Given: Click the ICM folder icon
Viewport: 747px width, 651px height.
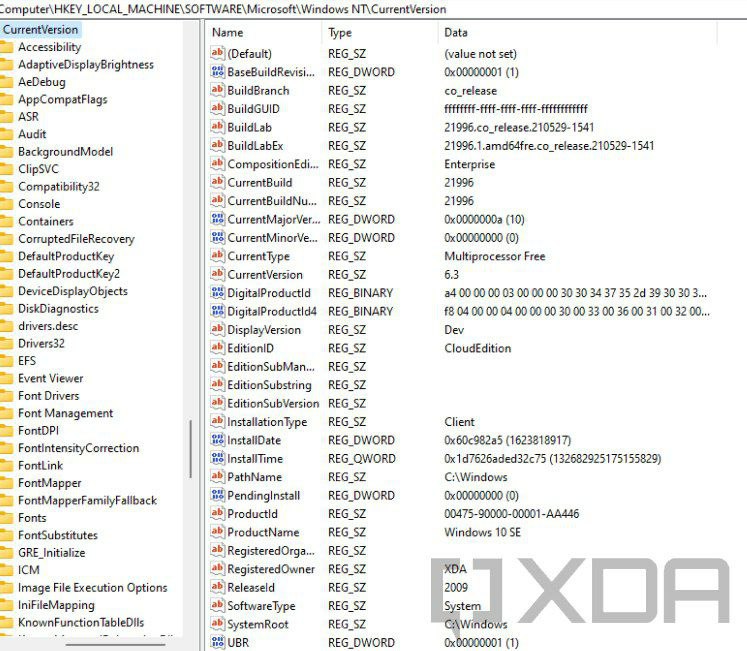Looking at the screenshot, I should pyautogui.click(x=6, y=570).
